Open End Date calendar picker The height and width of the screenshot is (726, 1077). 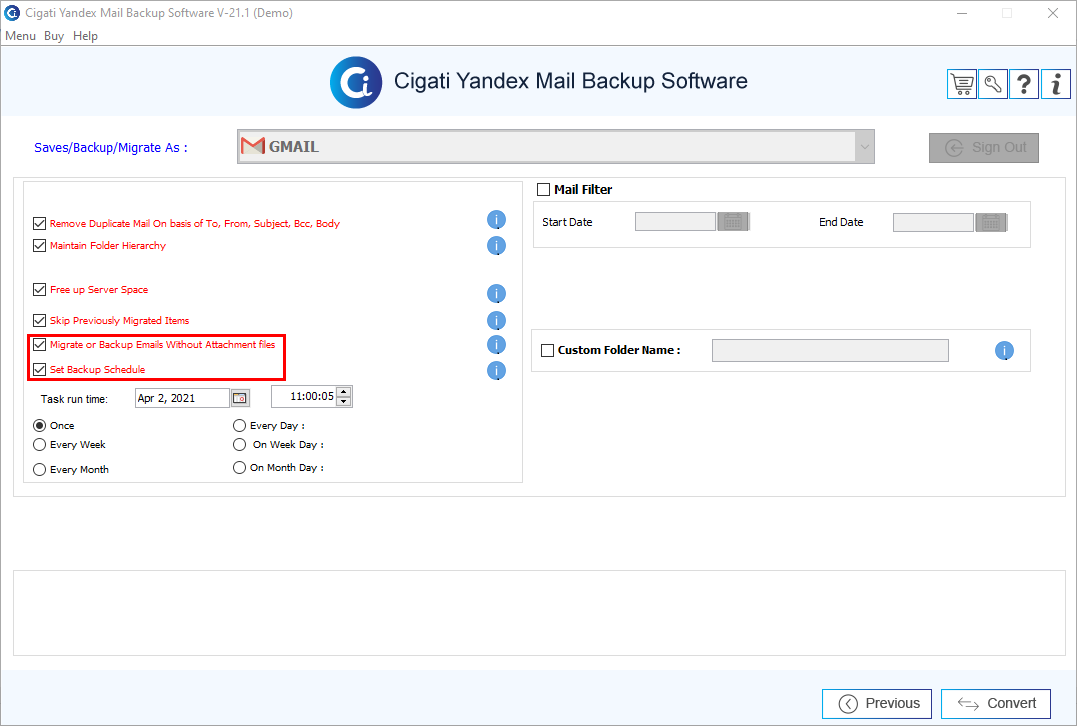pos(991,222)
